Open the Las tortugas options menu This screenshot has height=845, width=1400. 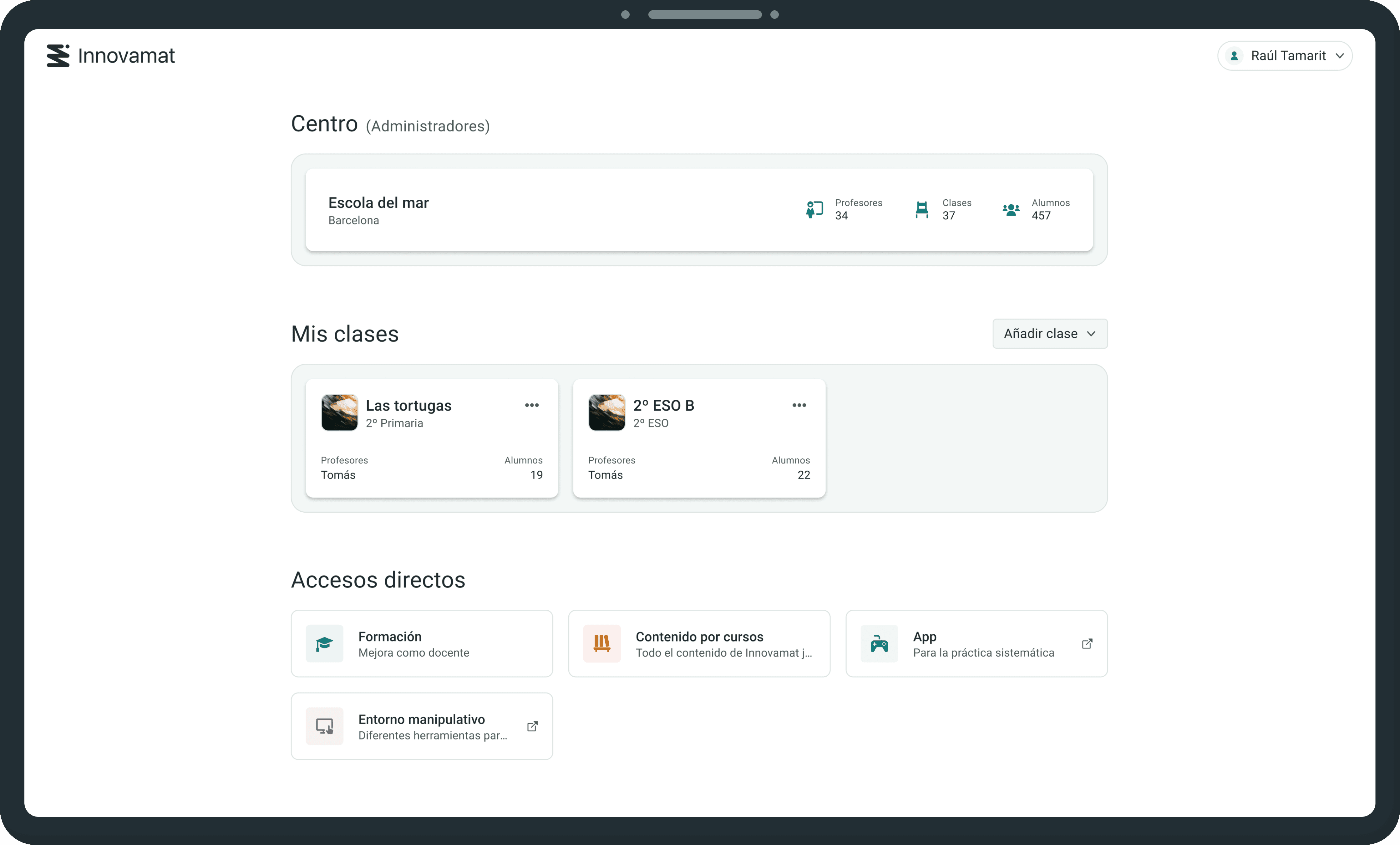[x=532, y=405]
